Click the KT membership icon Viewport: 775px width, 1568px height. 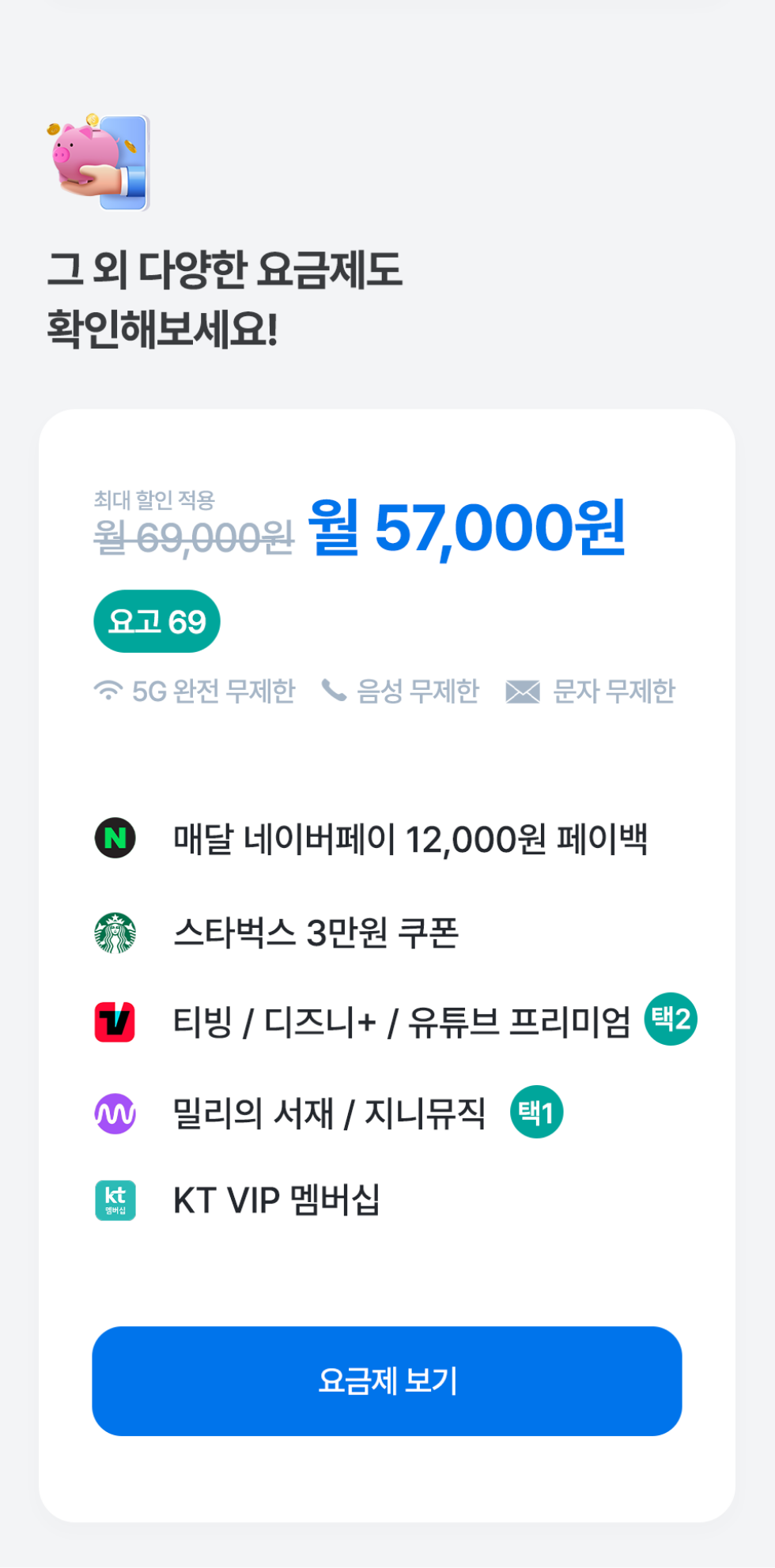tap(115, 1200)
